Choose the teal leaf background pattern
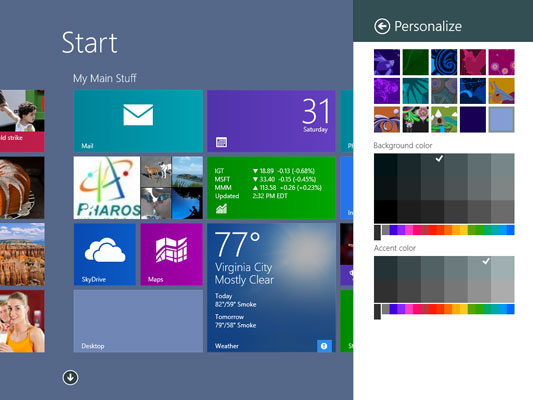 click(x=415, y=91)
